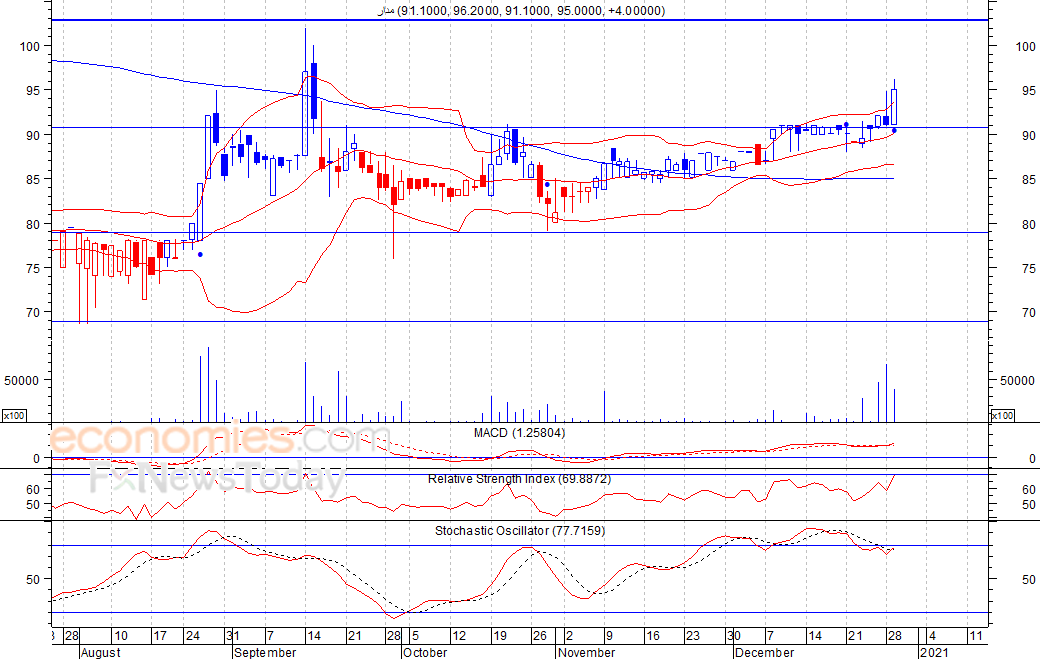The width and height of the screenshot is (1040, 659).
Task: Select the MACD (1.25804) indicator label
Action: 519,433
